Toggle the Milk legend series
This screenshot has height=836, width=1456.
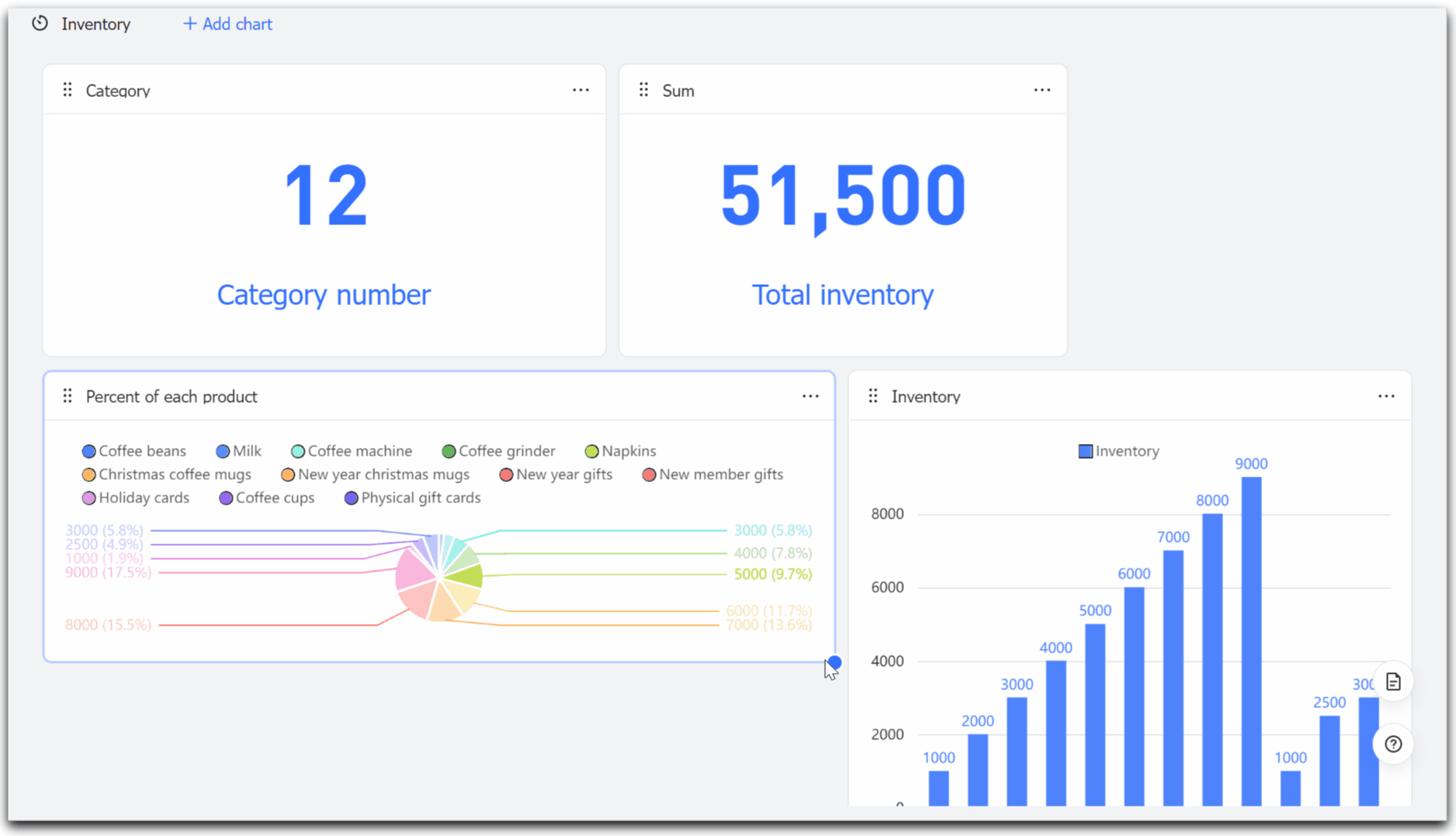coord(239,451)
